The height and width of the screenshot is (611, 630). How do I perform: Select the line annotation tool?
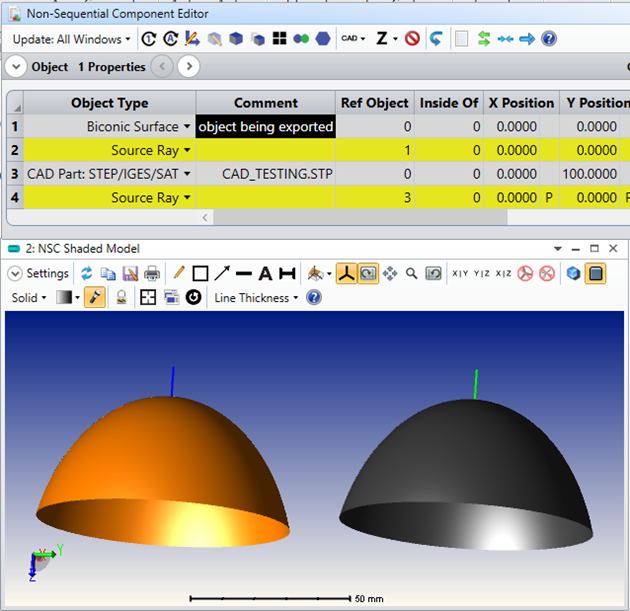(x=243, y=274)
